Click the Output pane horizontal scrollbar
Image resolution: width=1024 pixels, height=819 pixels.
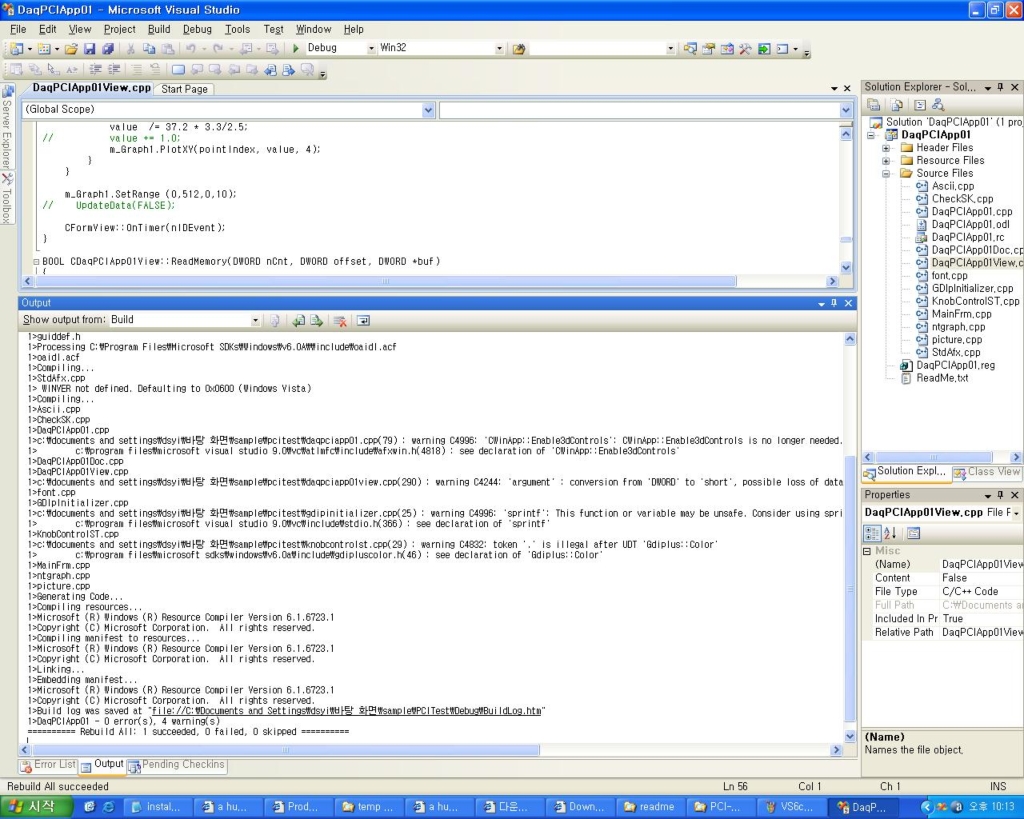(x=286, y=750)
